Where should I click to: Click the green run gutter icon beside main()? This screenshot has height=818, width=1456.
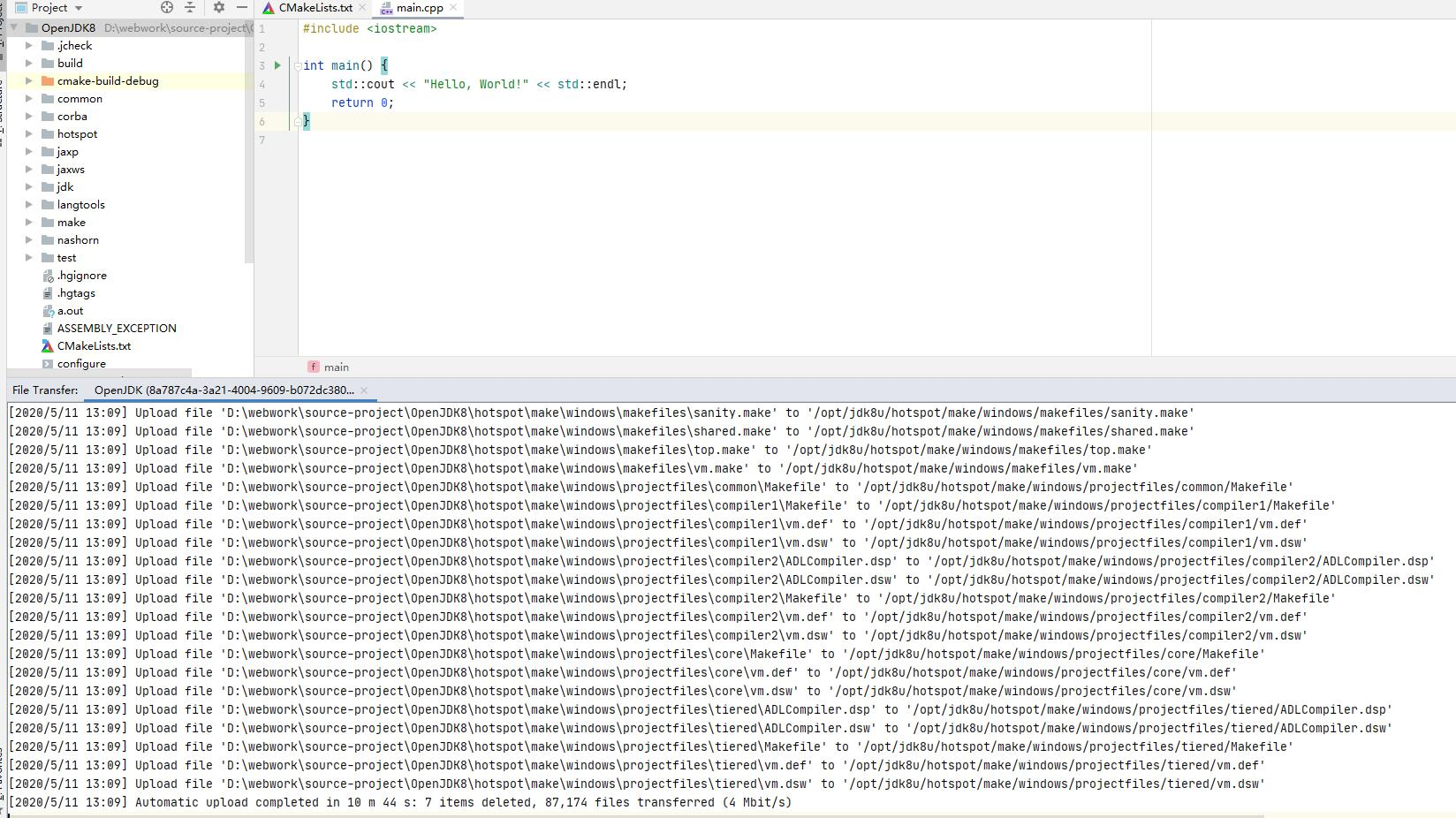click(277, 65)
